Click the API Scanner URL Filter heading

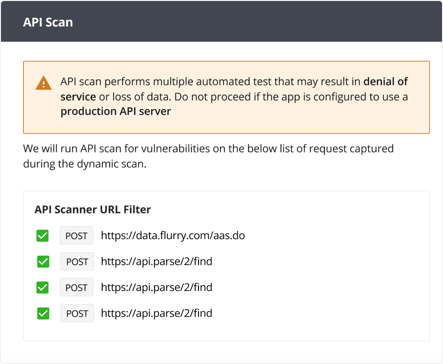[x=93, y=209]
